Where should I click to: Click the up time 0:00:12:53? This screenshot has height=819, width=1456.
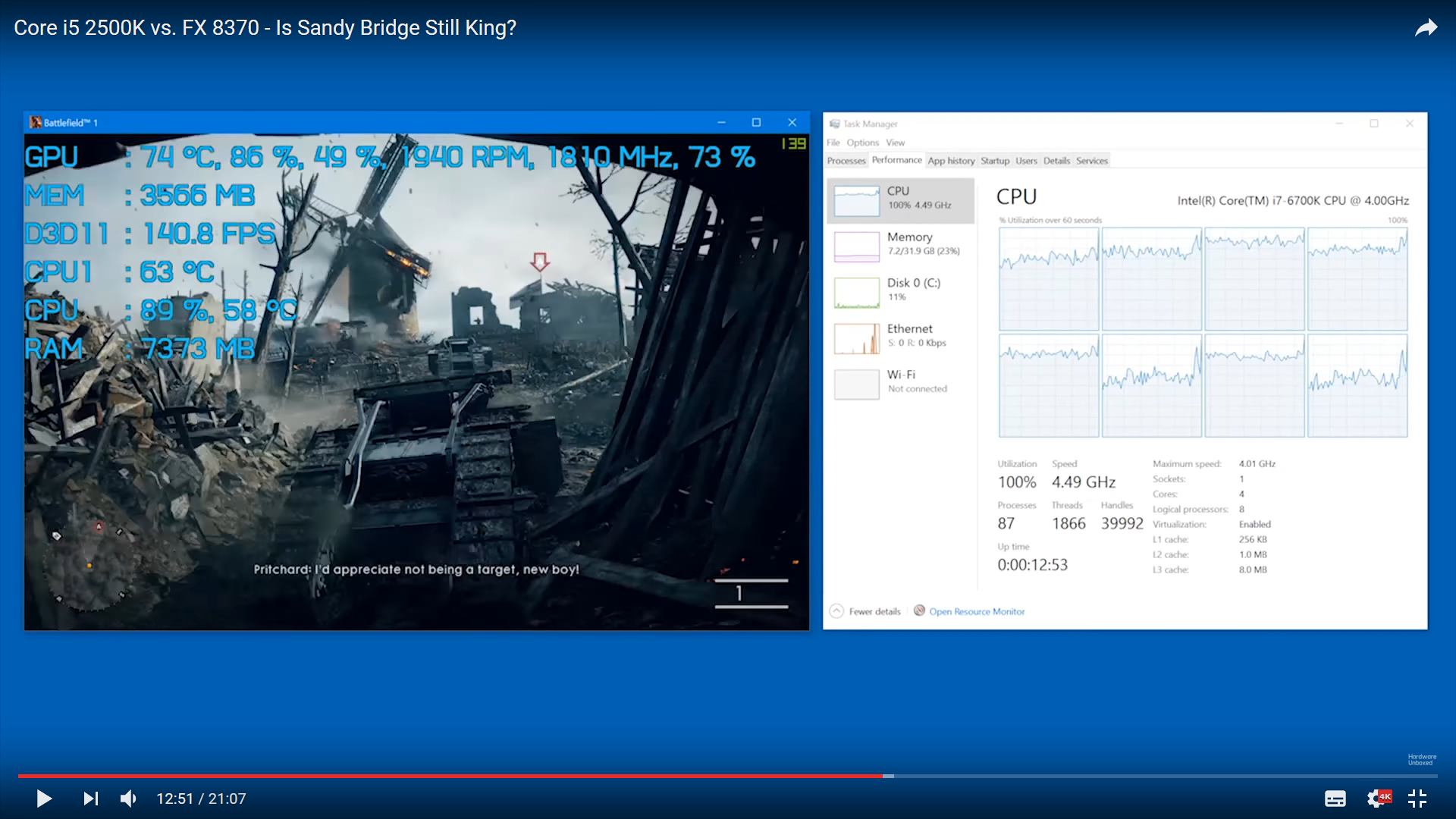1032,565
